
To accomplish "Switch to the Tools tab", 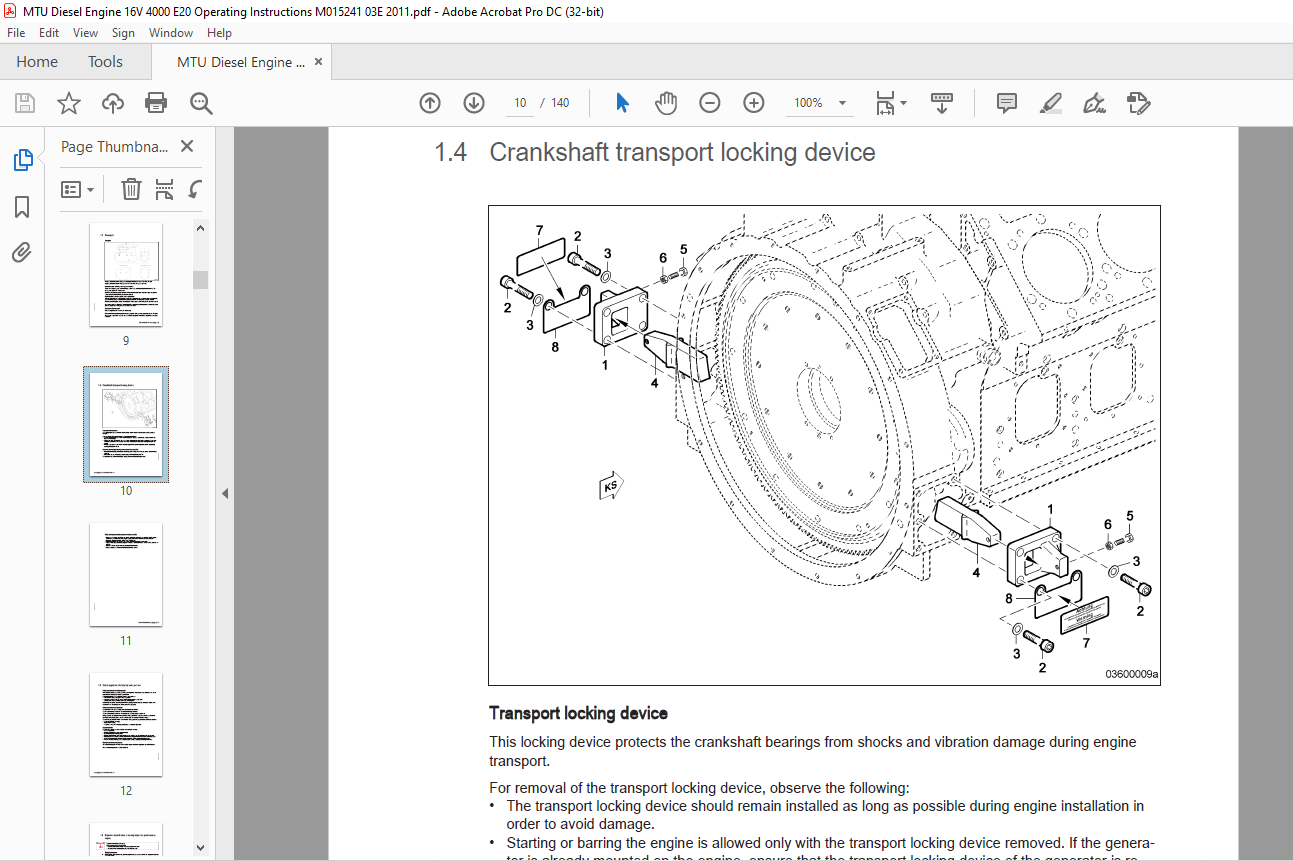I will (105, 62).
